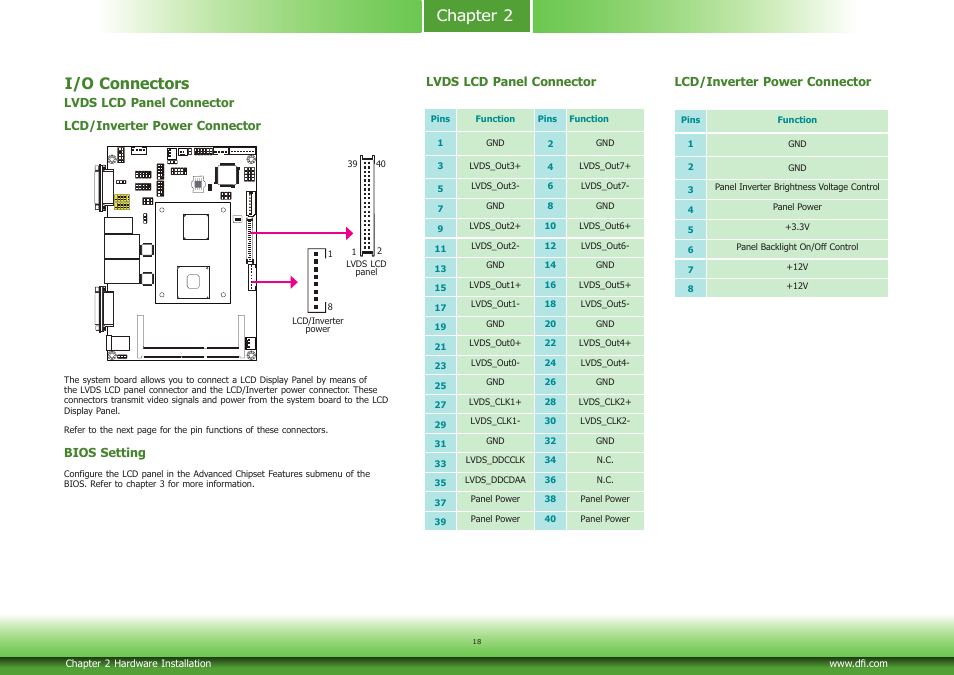This screenshot has height=675, width=954.
Task: Click the Chapter 2 header tab
Action: tap(476, 16)
